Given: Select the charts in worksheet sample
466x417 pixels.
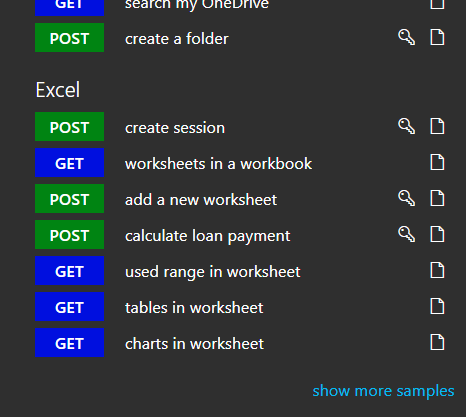Looking at the screenshot, I should tap(194, 344).
